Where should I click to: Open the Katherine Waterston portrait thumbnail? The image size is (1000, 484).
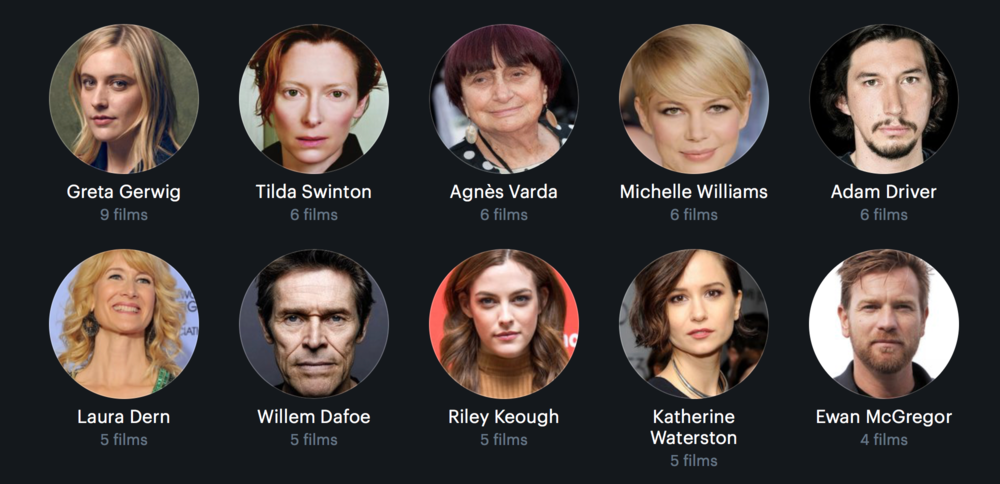point(694,323)
